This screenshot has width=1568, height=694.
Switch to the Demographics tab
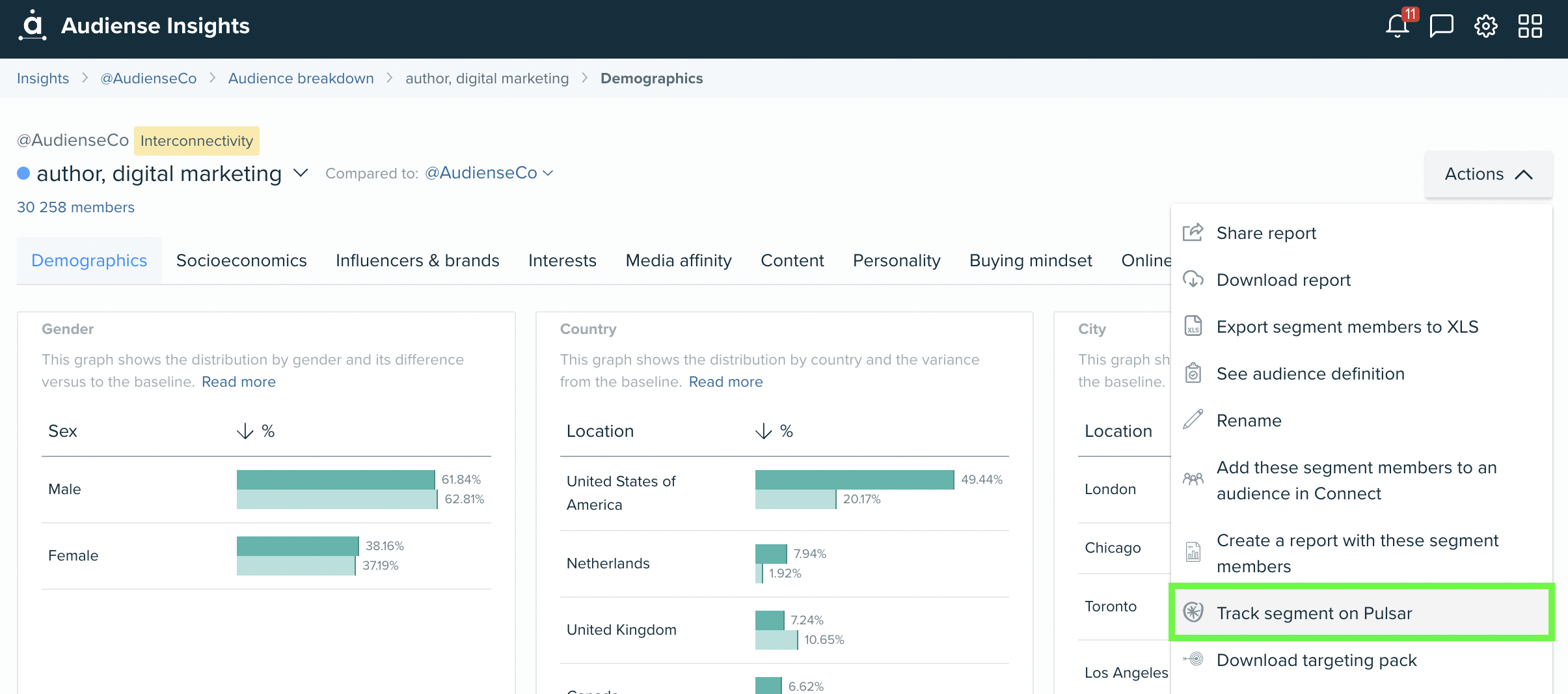89,260
